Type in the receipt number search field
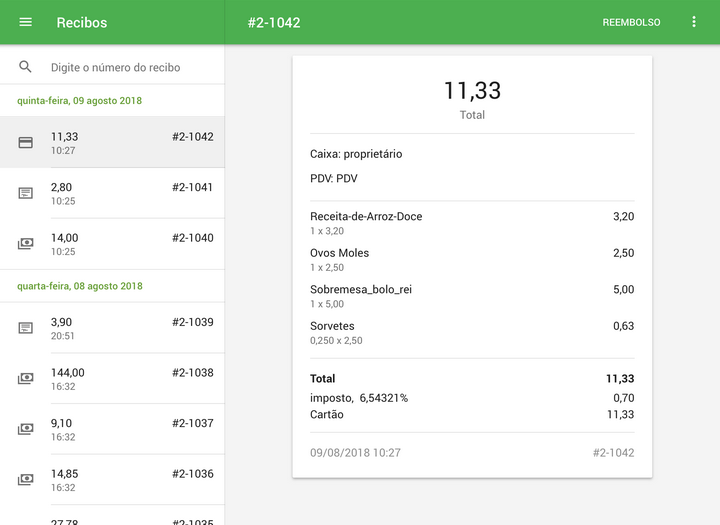720x525 pixels. coord(130,67)
